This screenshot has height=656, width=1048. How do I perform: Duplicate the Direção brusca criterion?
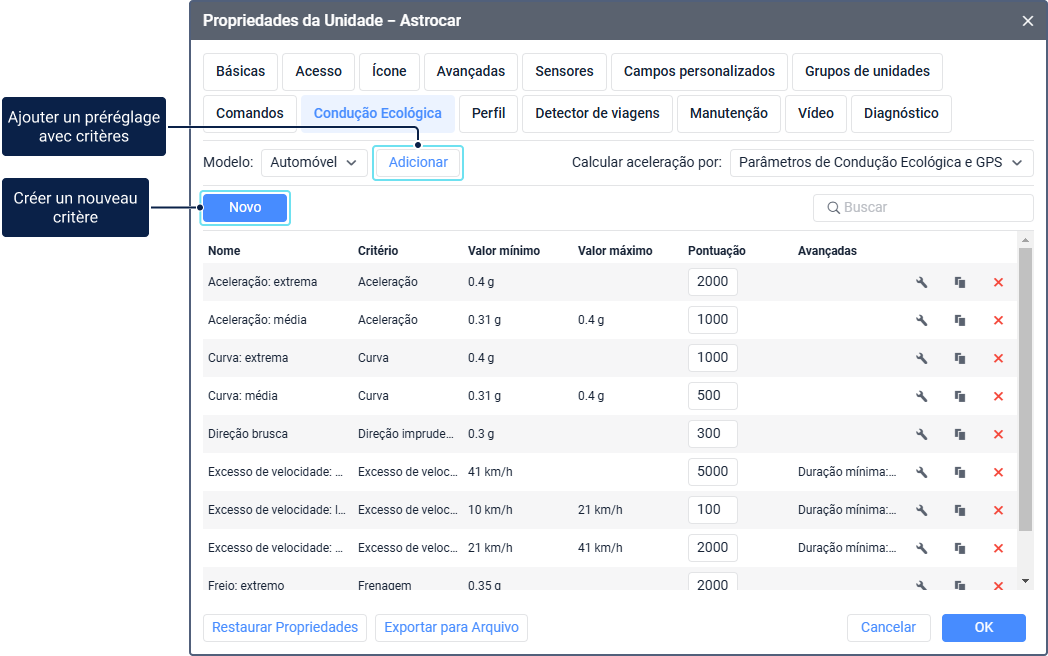(960, 435)
